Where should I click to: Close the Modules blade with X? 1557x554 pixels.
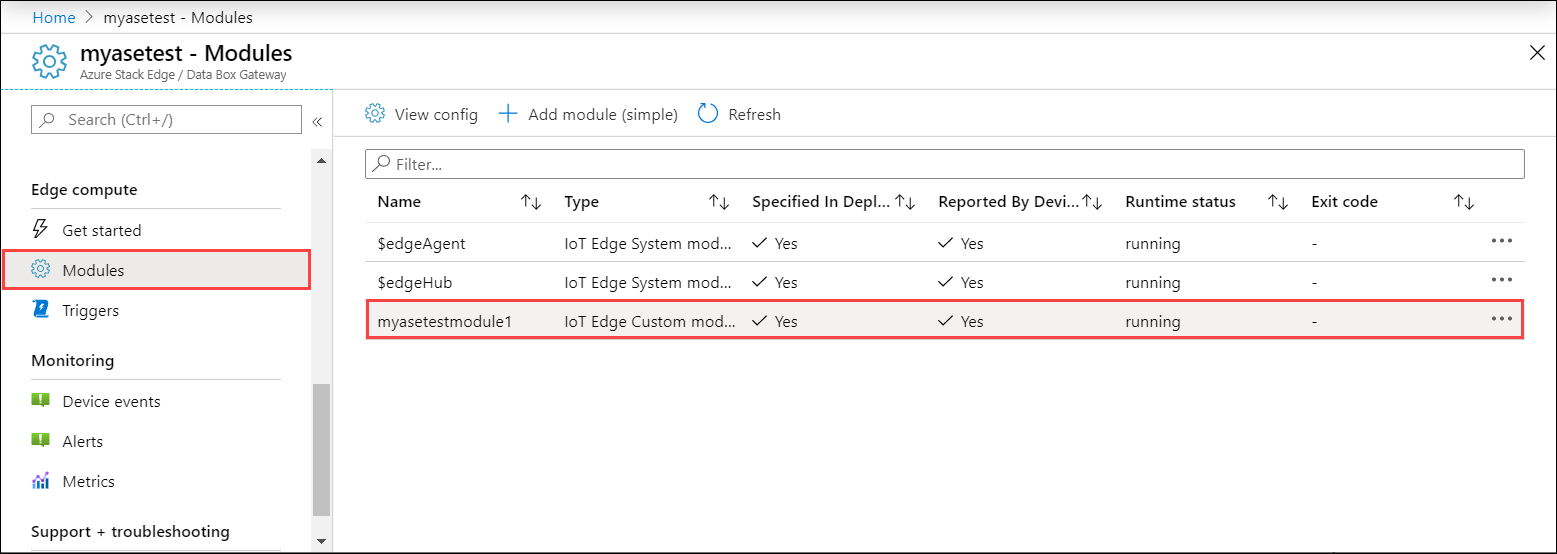point(1537,53)
